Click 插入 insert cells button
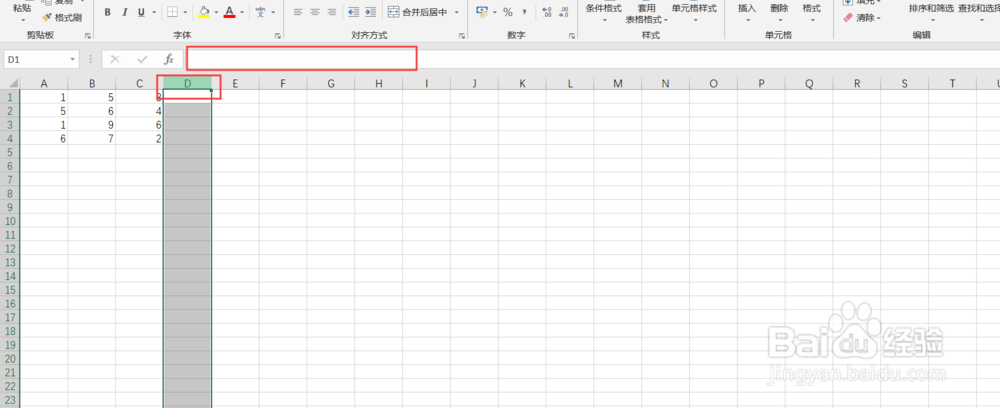 coord(747,13)
